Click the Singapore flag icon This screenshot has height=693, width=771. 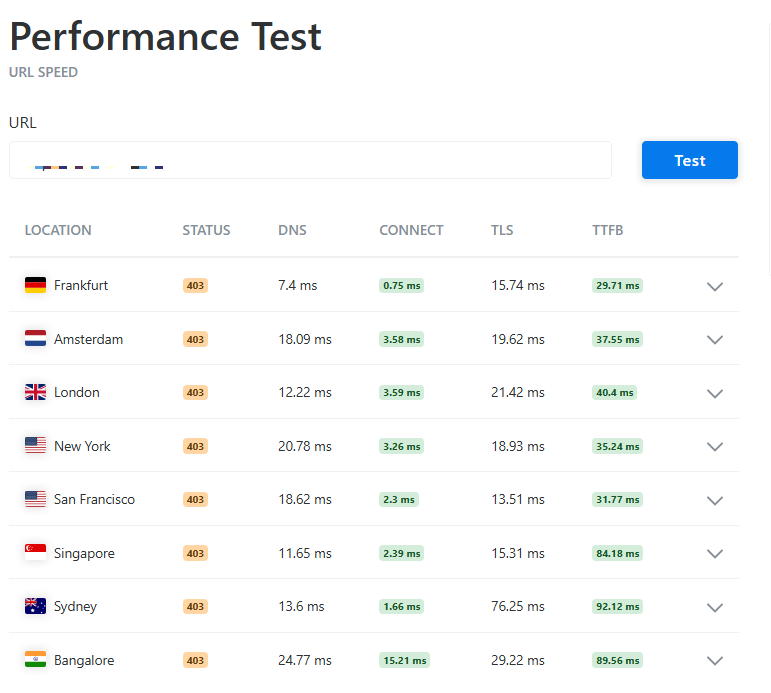click(35, 552)
